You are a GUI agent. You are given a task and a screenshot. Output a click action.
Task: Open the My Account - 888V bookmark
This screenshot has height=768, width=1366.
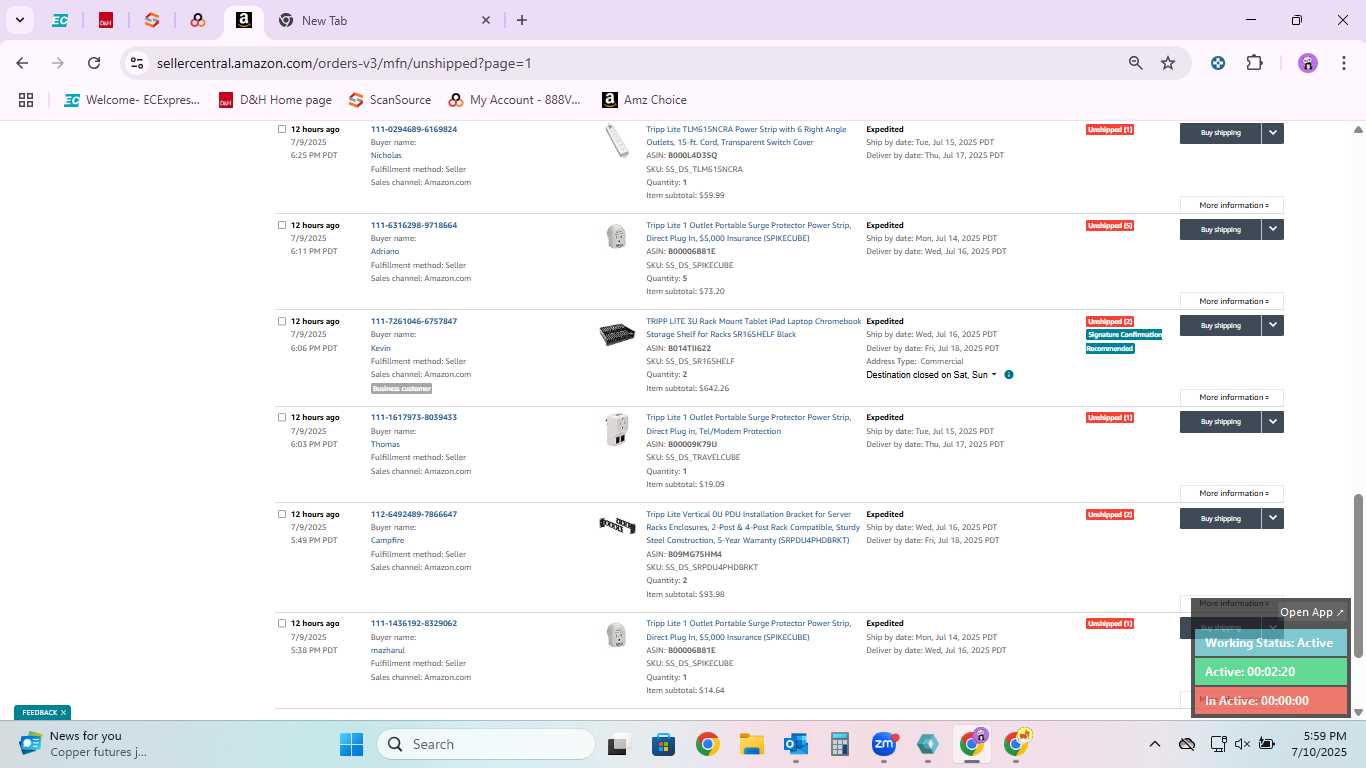(x=515, y=100)
